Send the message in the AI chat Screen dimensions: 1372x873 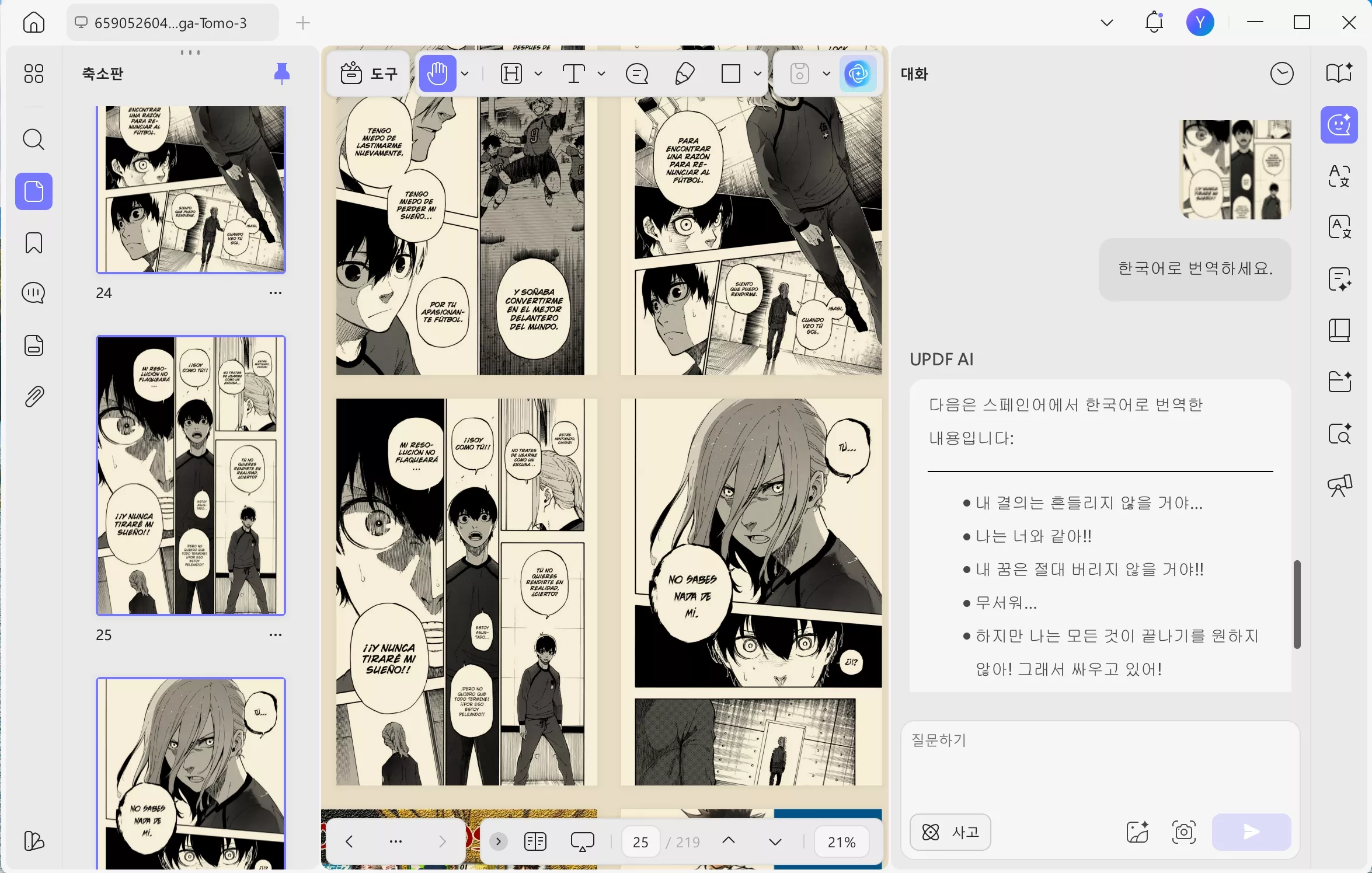(1250, 832)
